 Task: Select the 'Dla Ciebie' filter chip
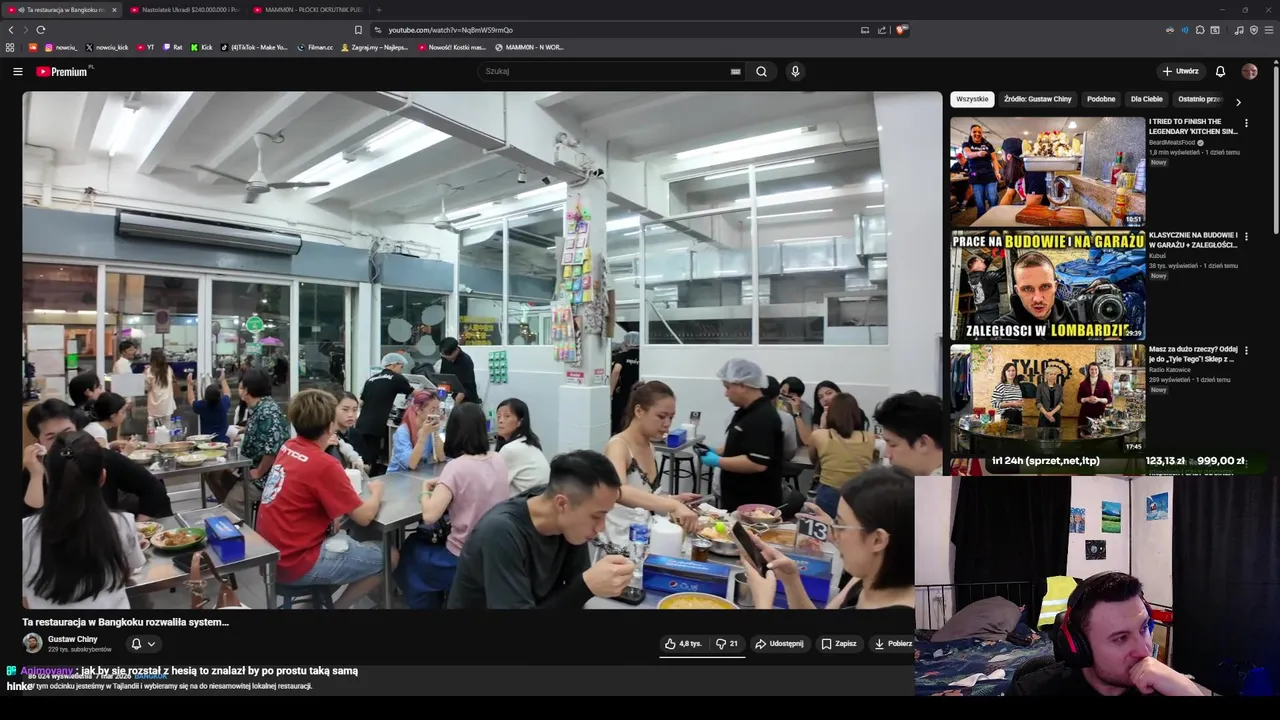pyautogui.click(x=1147, y=99)
